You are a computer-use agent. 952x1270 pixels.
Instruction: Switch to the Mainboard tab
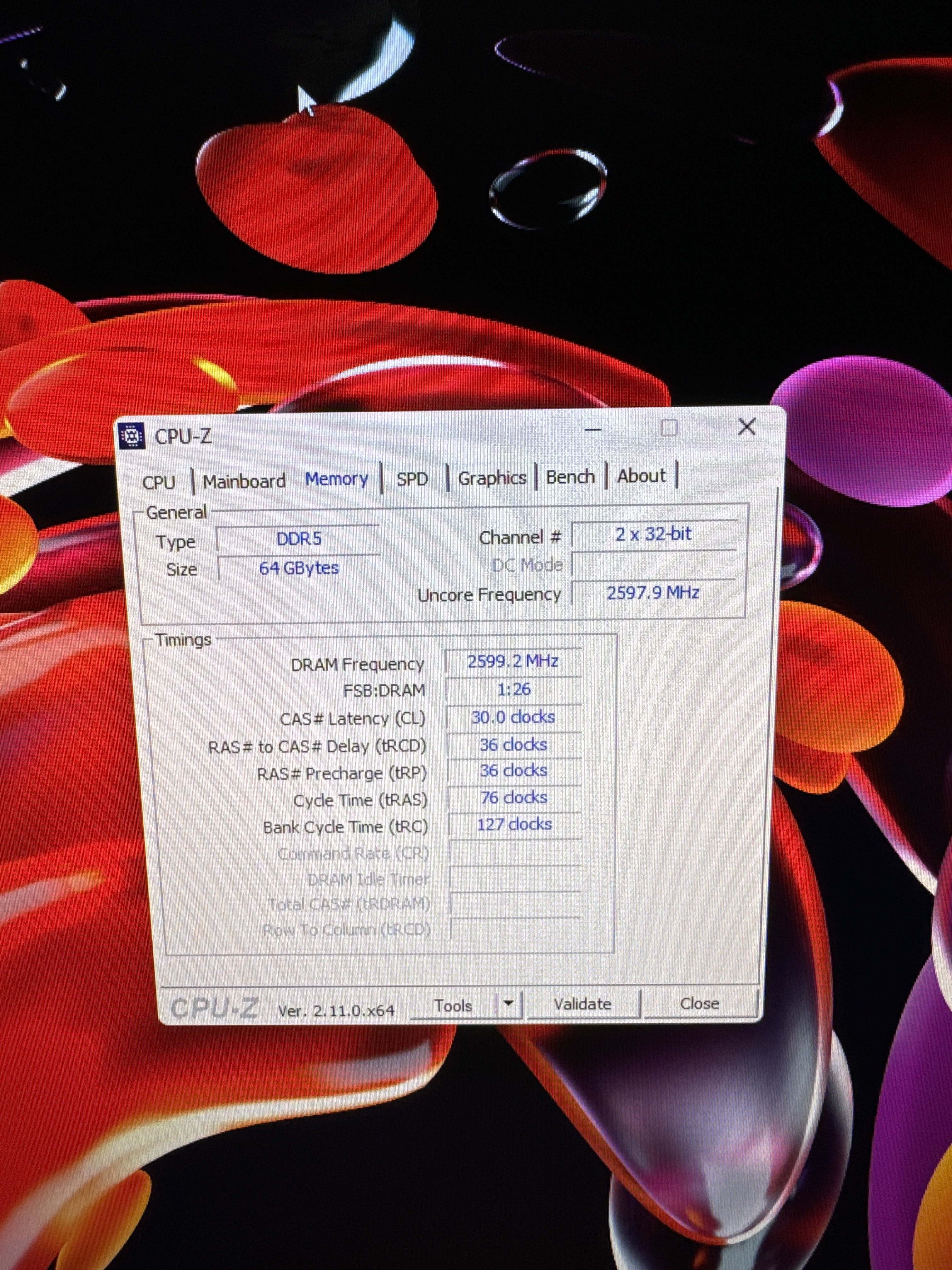(244, 481)
